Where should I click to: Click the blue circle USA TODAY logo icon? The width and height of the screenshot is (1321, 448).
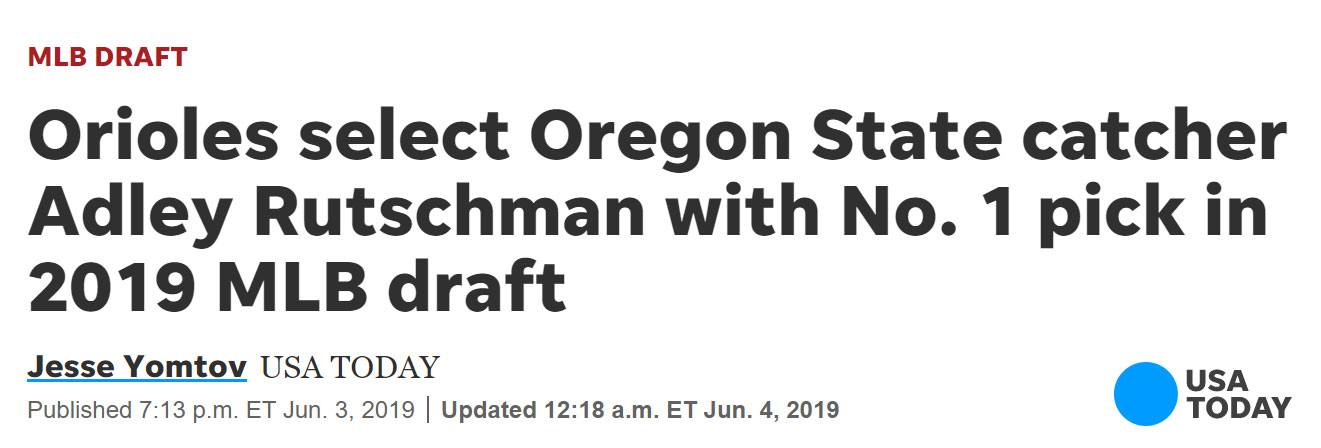click(1146, 394)
